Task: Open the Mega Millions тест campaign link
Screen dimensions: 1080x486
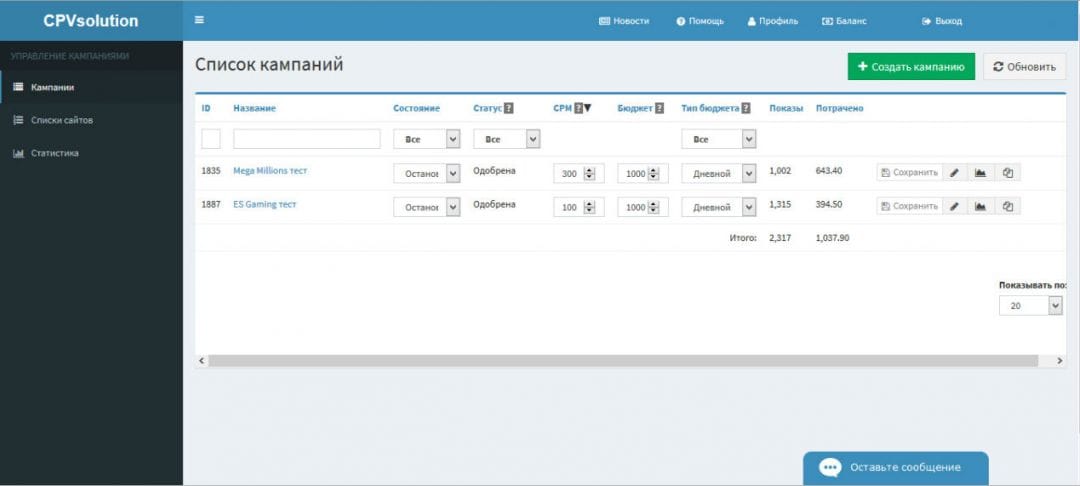Action: coord(270,171)
